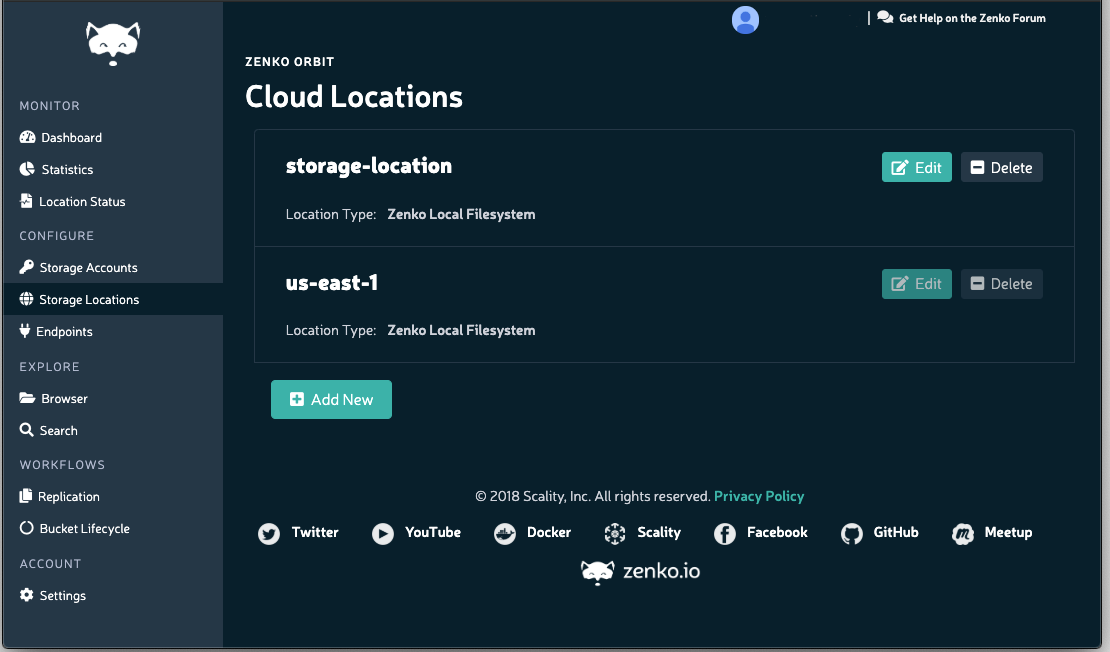1110x652 pixels.
Task: Open the GitHub text link
Action: pyautogui.click(x=896, y=532)
